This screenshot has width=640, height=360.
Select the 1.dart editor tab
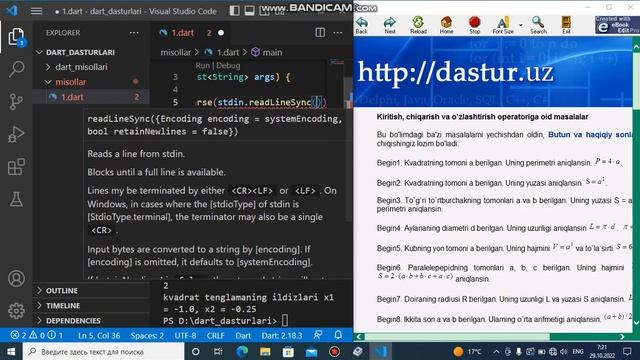coord(182,33)
